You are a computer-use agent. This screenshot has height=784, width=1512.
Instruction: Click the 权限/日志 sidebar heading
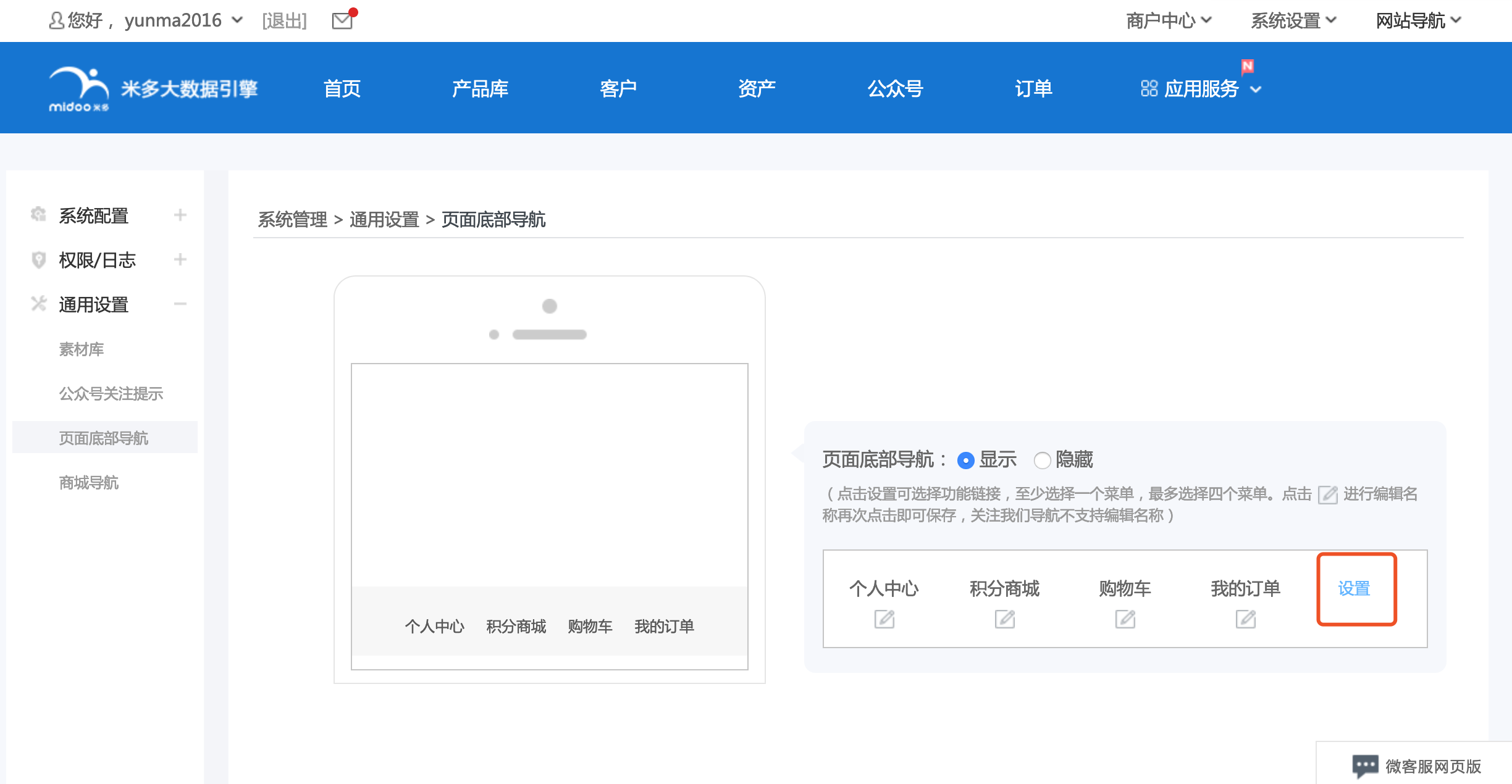97,260
